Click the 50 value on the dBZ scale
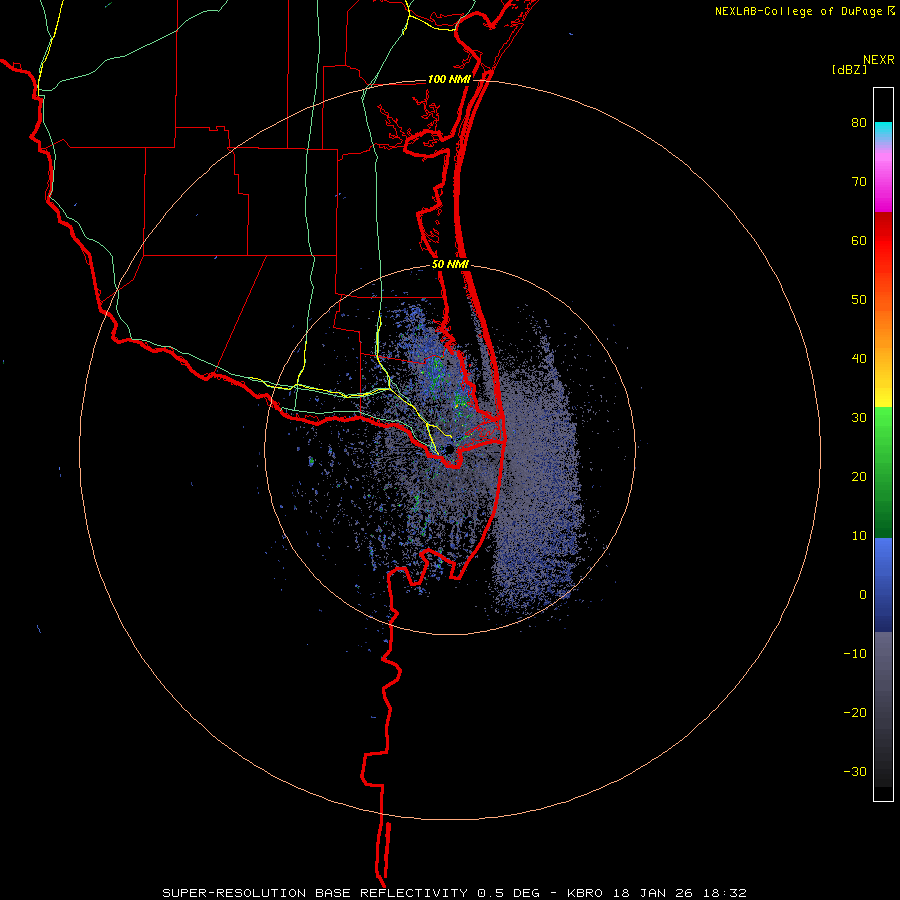Viewport: 900px width, 900px height. tap(859, 300)
